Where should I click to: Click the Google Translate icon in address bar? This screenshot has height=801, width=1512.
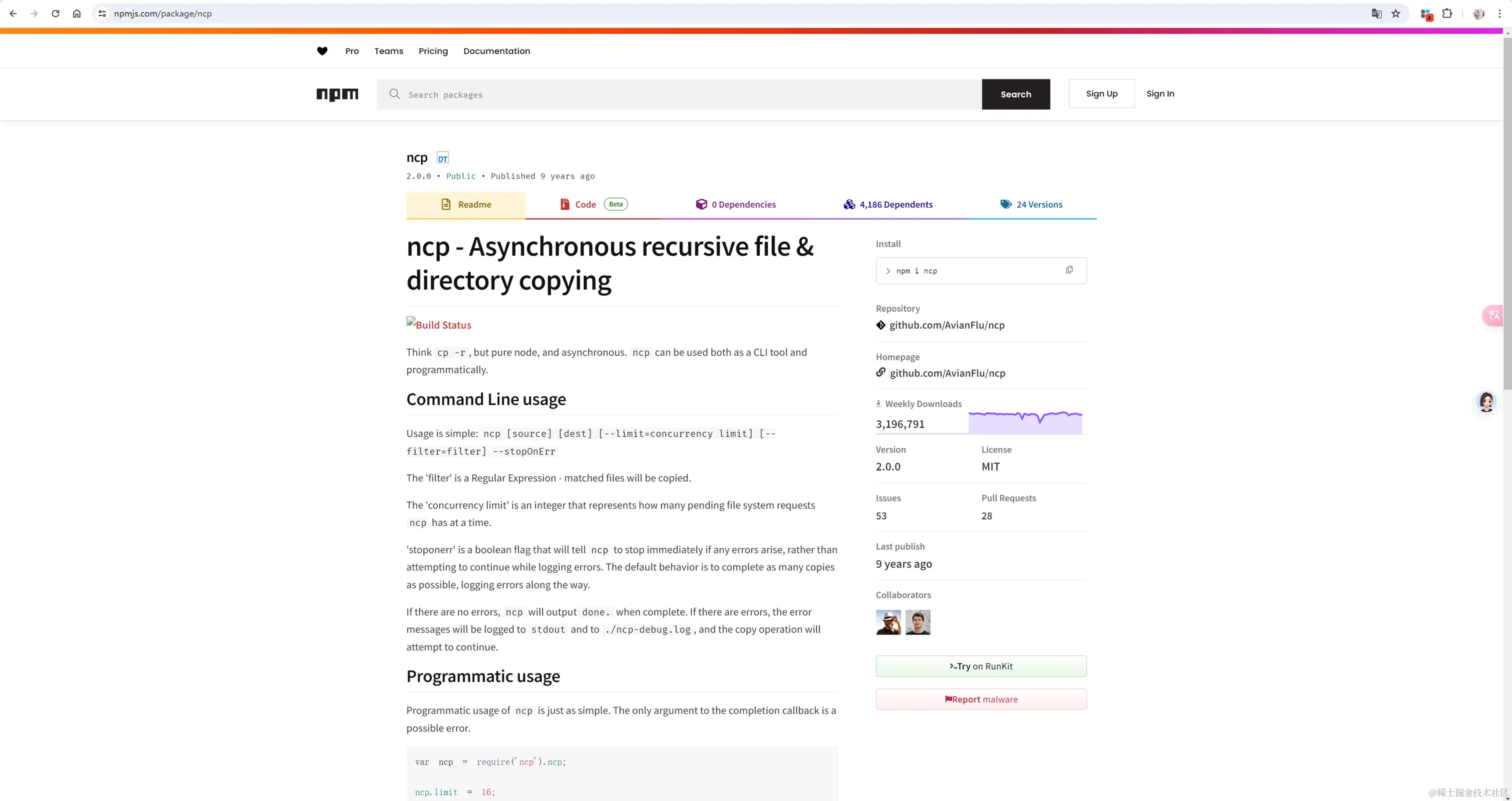1376,13
